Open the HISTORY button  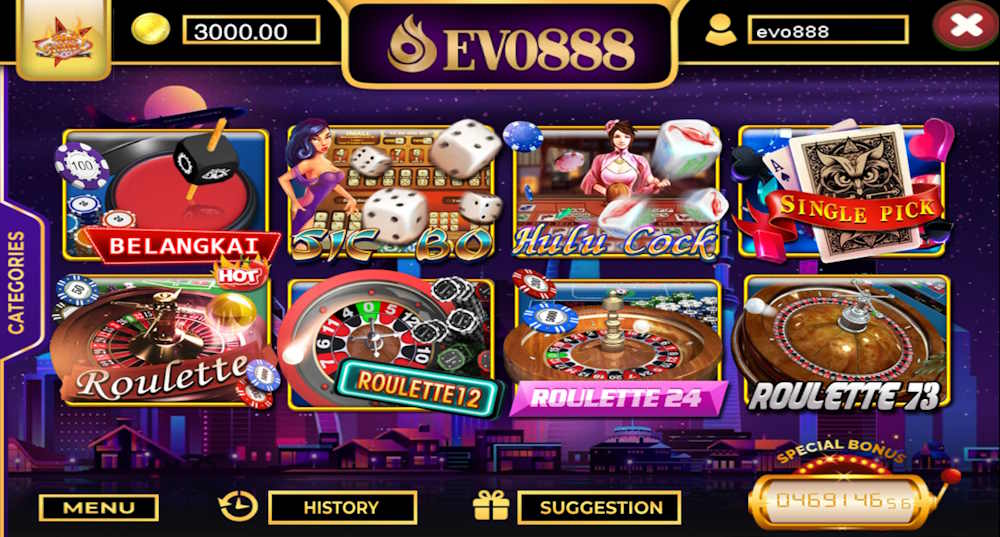pos(342,507)
